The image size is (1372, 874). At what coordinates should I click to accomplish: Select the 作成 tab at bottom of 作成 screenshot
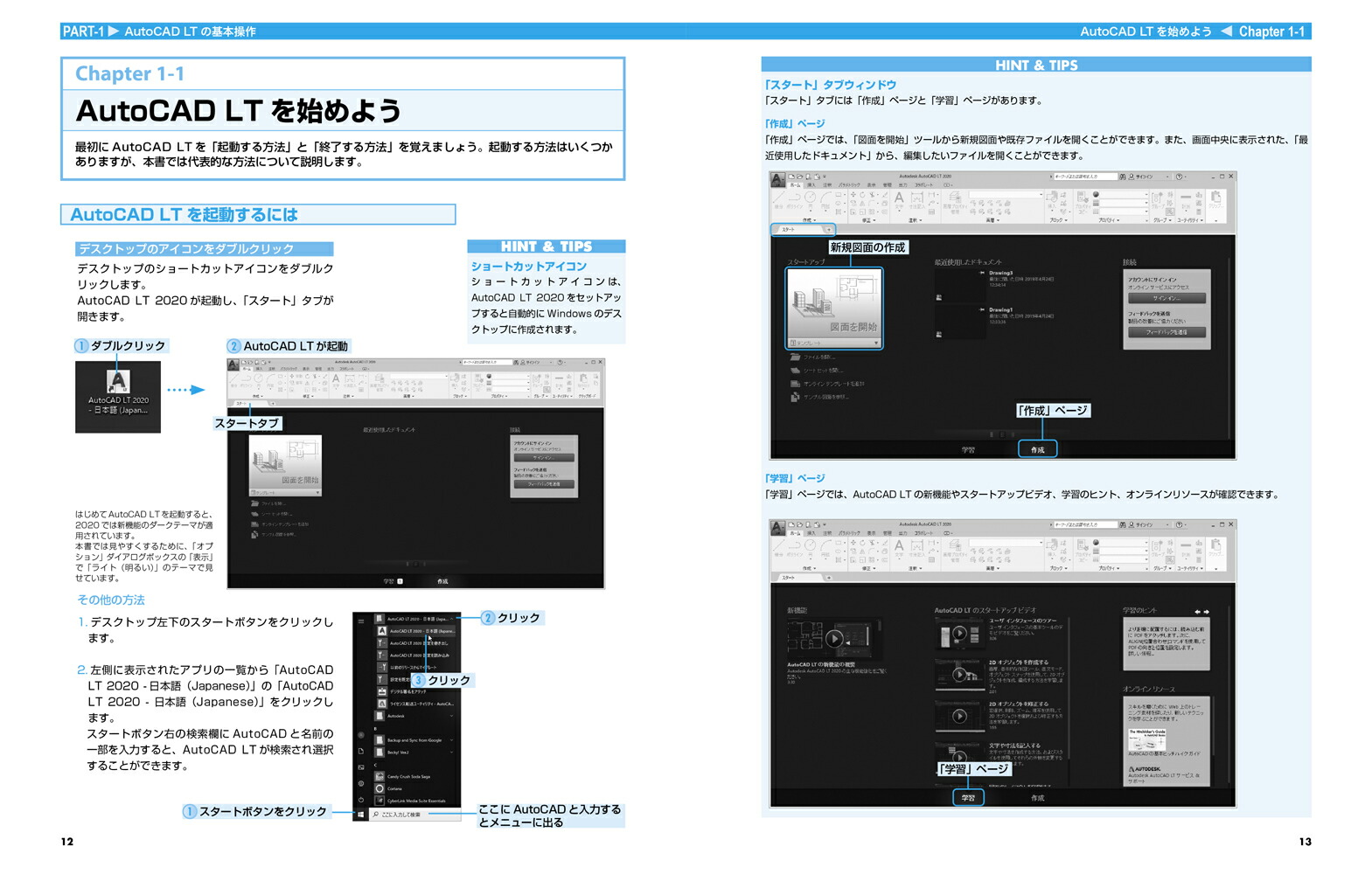tap(1037, 449)
